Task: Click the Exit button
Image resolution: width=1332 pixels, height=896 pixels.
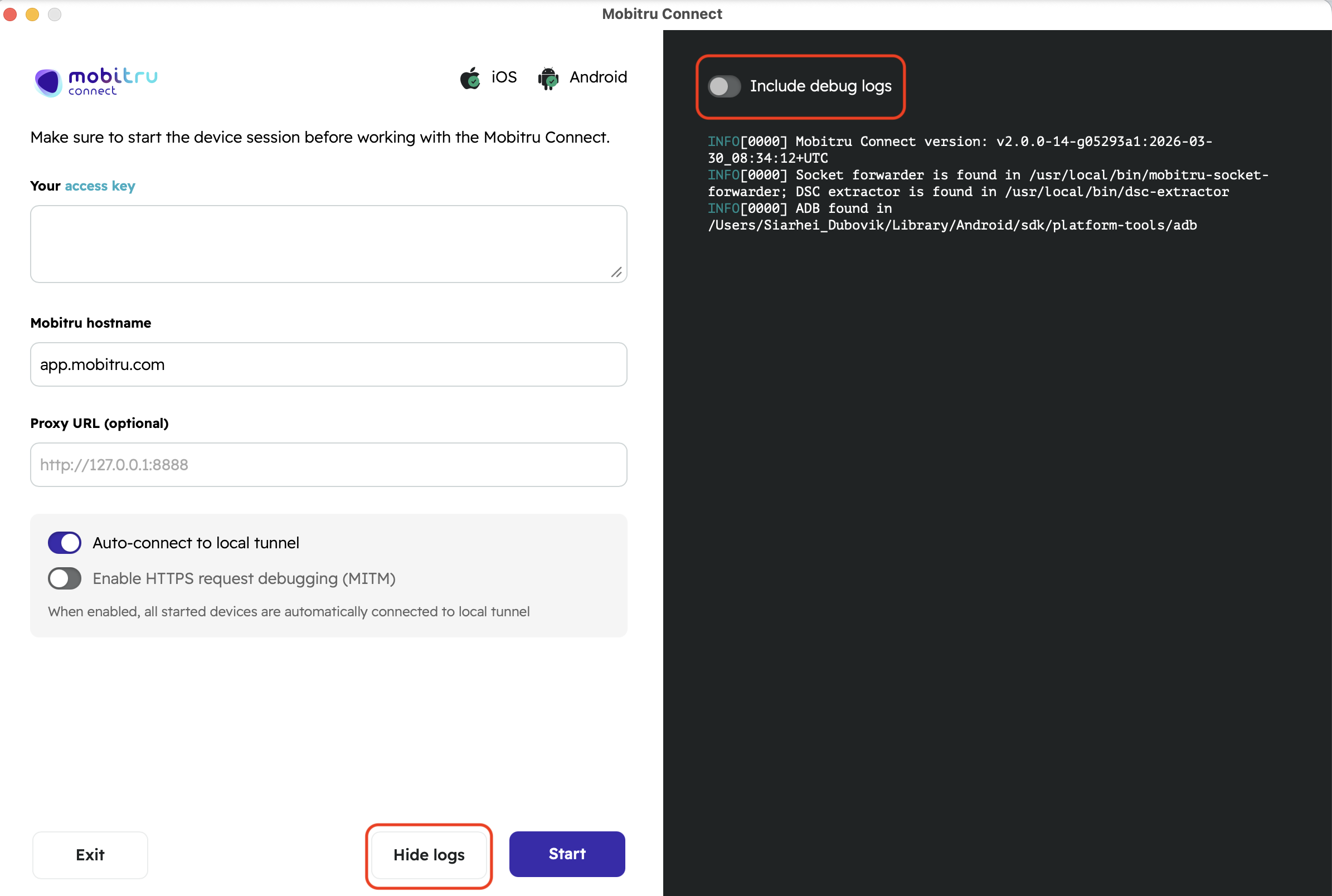Action: pos(90,854)
